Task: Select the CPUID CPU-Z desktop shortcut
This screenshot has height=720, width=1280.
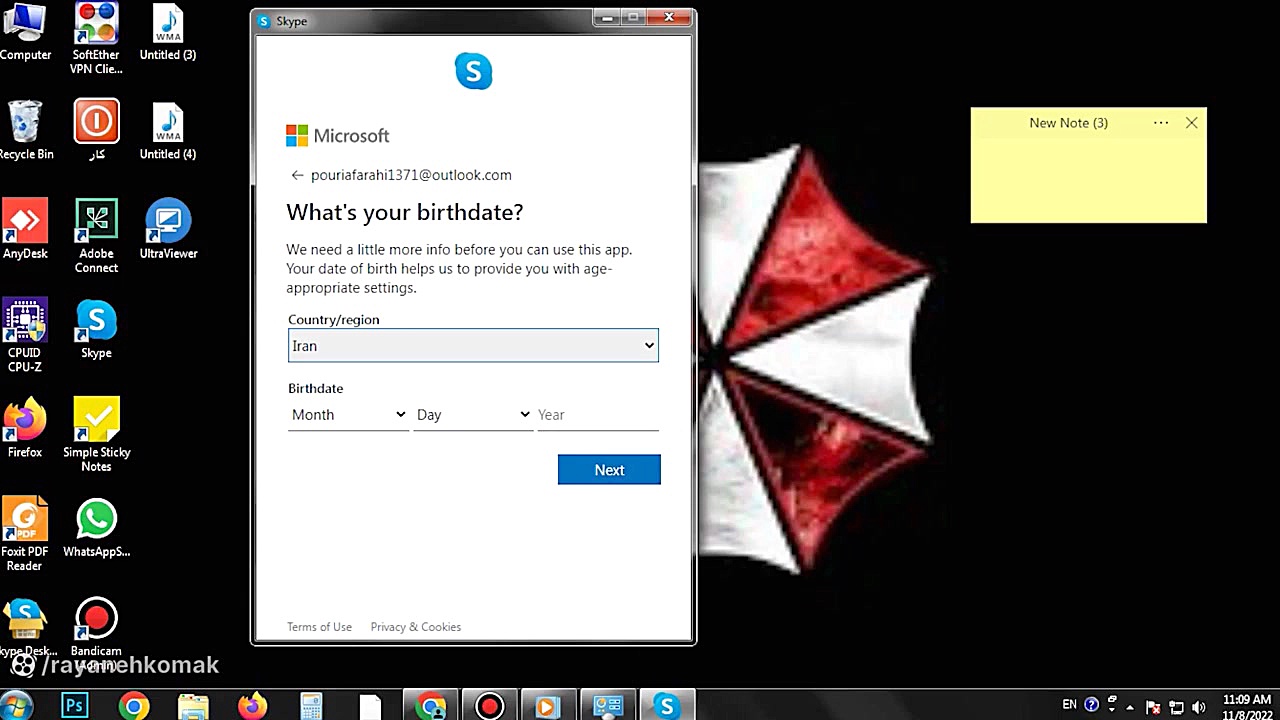Action: 25,336
